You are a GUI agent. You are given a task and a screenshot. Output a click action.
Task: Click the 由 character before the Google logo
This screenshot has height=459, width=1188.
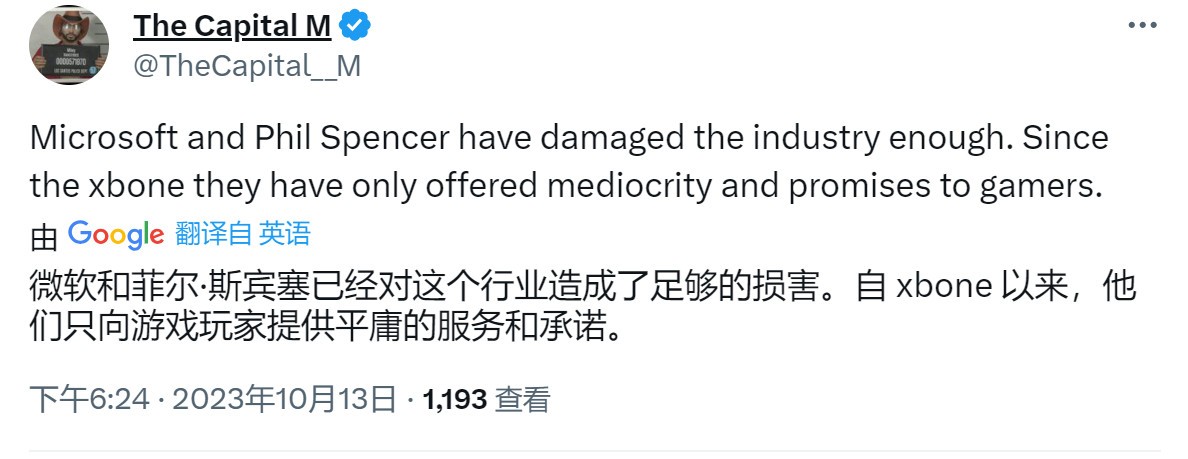[x=44, y=237]
